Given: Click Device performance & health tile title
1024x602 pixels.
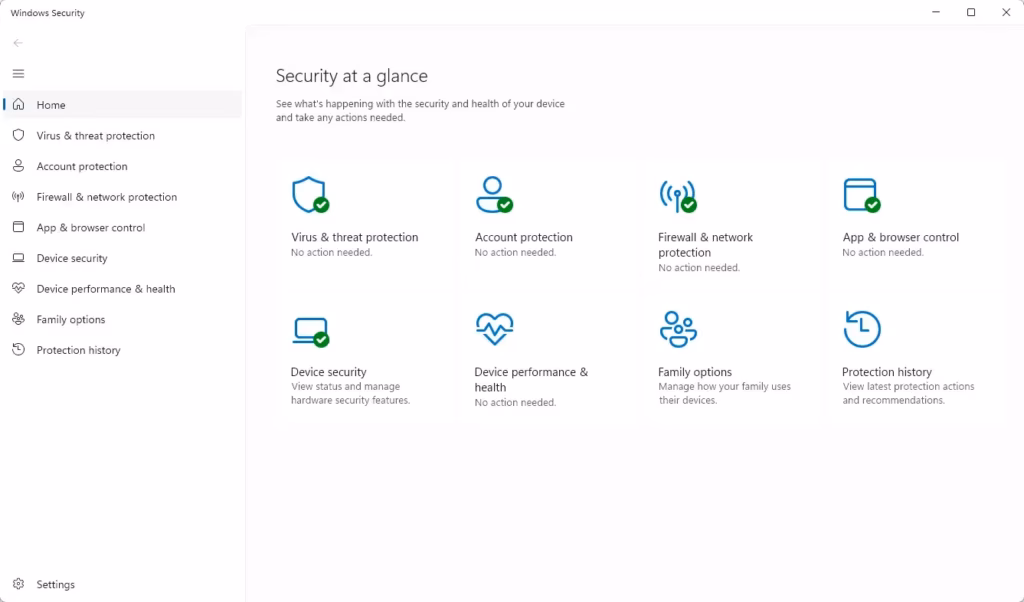Looking at the screenshot, I should tap(531, 379).
